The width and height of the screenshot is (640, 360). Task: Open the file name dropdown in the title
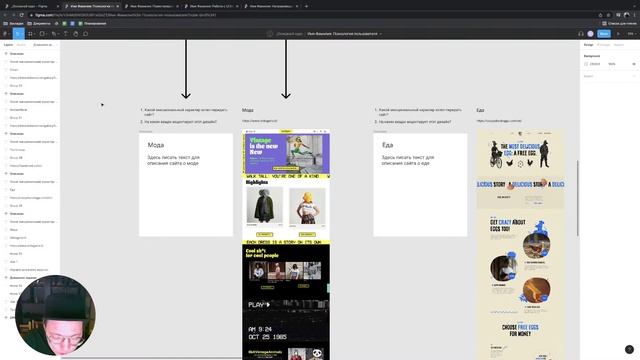point(380,34)
